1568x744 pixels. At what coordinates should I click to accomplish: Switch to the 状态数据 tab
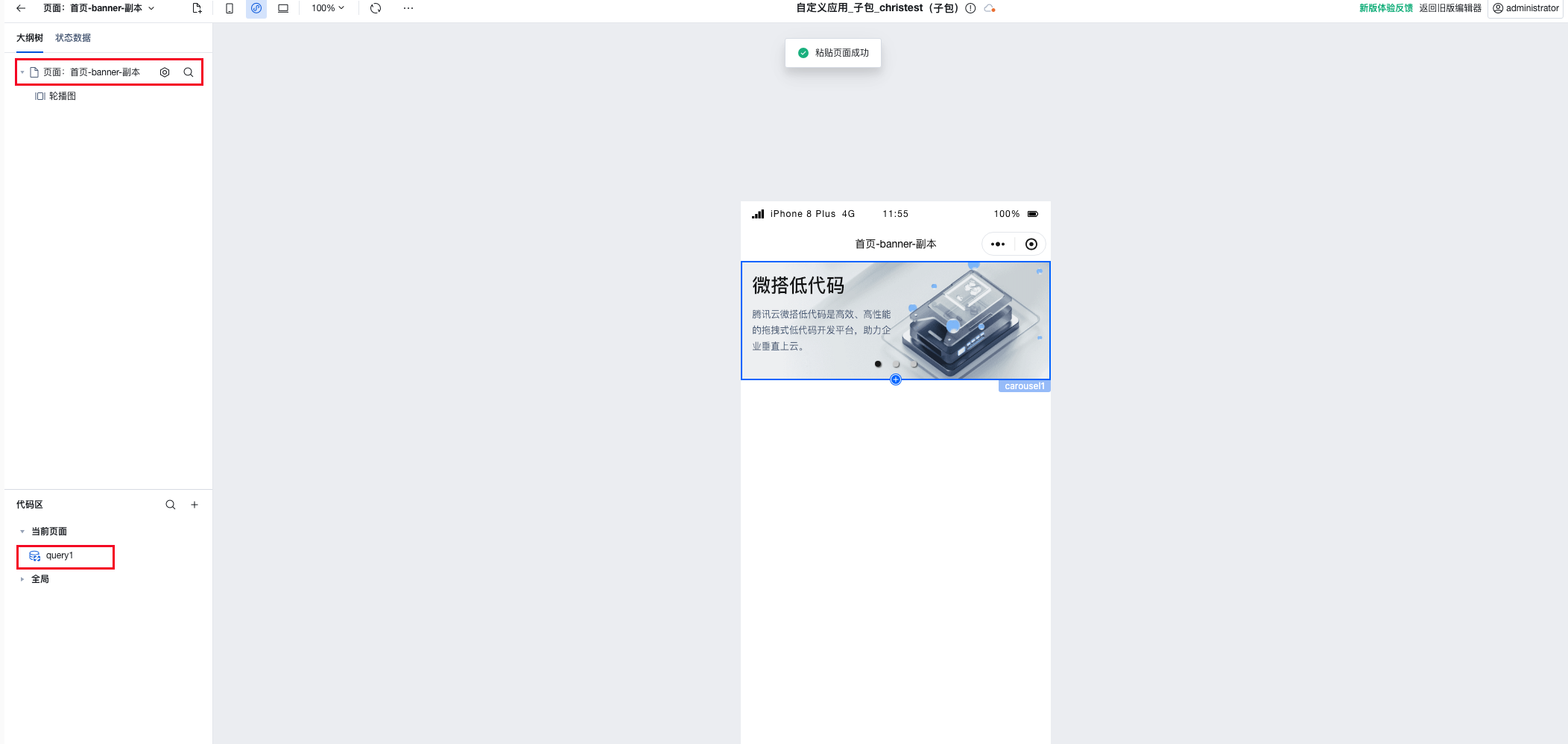(x=73, y=38)
